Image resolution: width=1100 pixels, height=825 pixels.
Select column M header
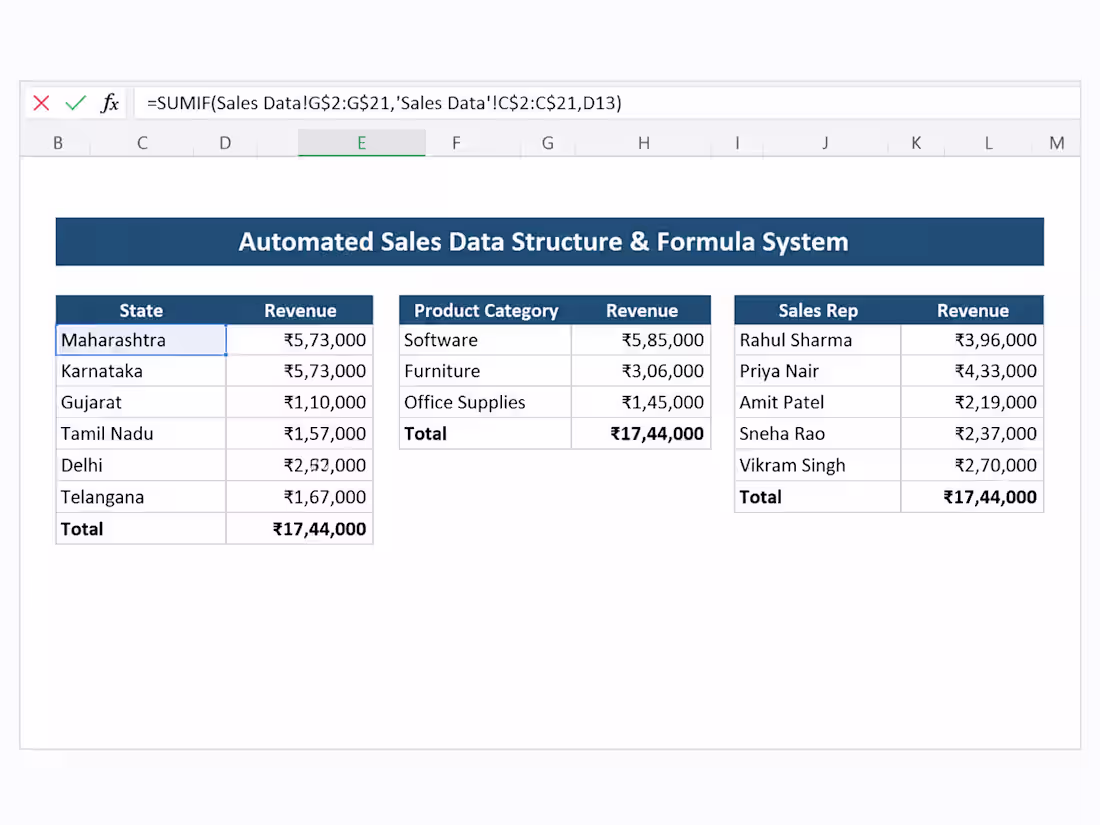1057,143
